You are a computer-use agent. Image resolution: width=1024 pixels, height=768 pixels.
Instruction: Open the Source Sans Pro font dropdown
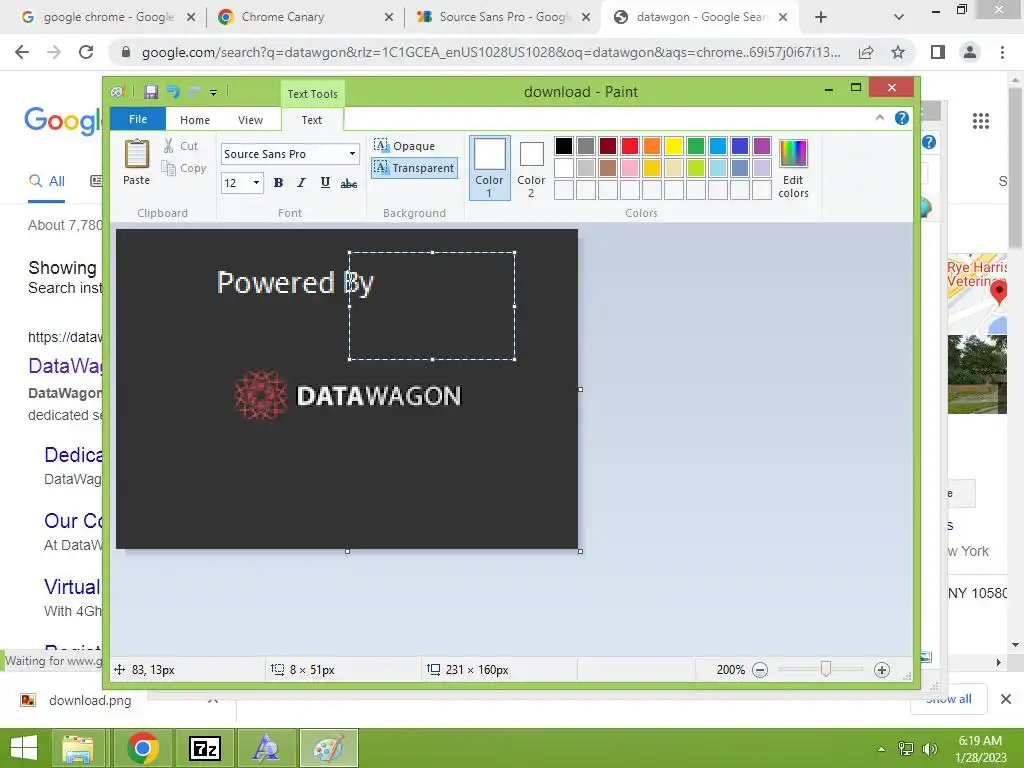click(x=352, y=154)
